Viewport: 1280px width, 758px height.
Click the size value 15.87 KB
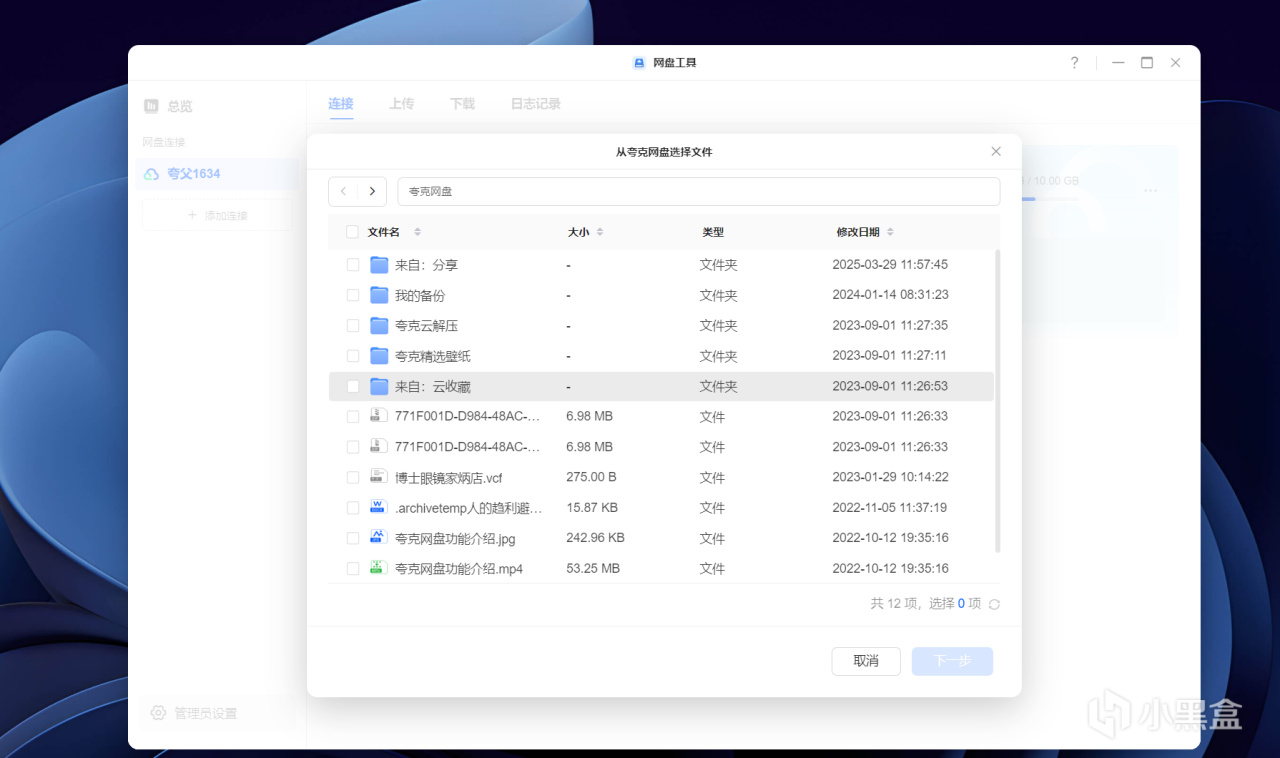click(592, 507)
